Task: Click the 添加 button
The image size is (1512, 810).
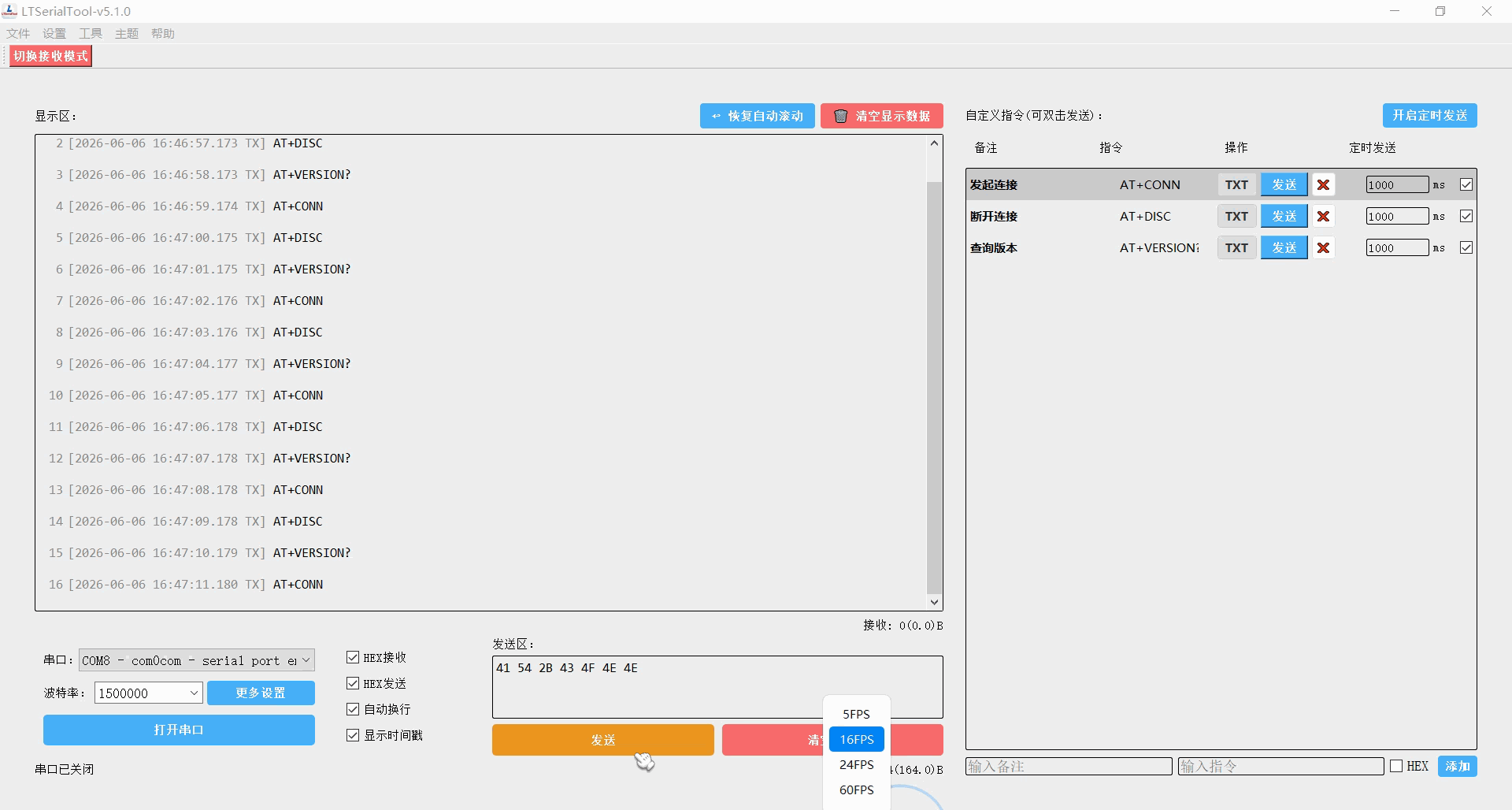Action: click(x=1457, y=766)
